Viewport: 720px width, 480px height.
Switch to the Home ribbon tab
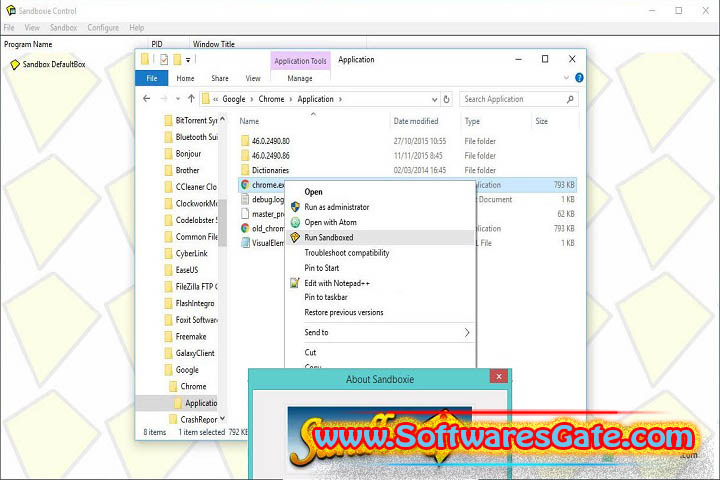pyautogui.click(x=185, y=79)
